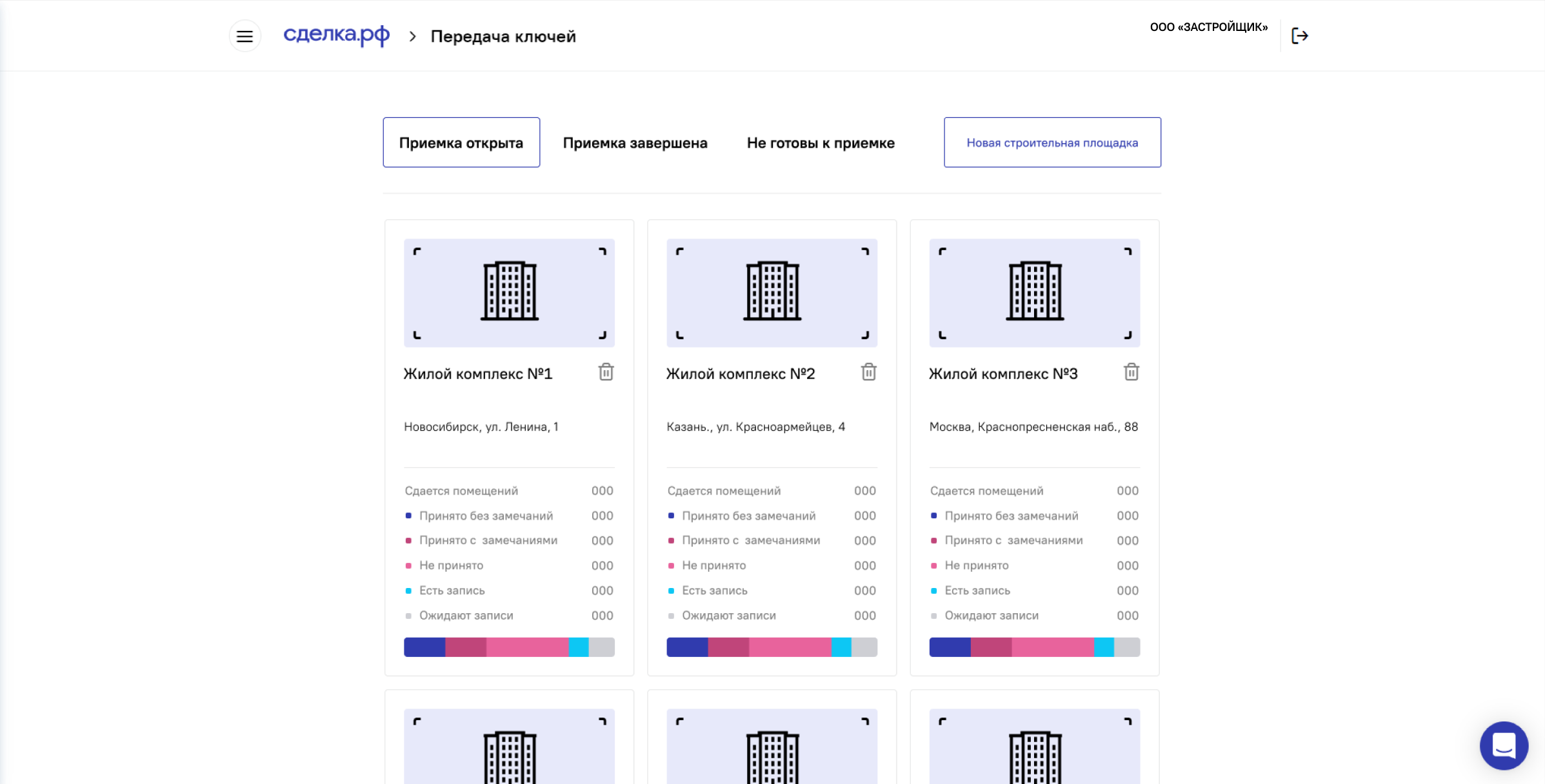Click the сделка.рф logo
The width and height of the screenshot is (1545, 784).
pos(336,35)
